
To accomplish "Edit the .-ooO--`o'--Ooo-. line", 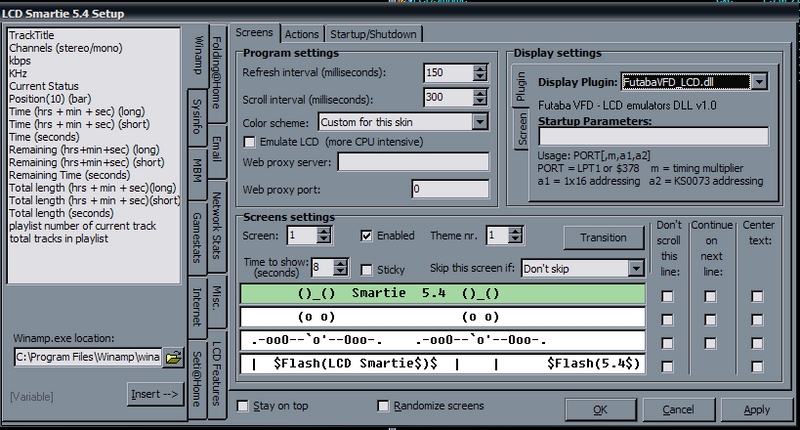I will pyautogui.click(x=442, y=340).
